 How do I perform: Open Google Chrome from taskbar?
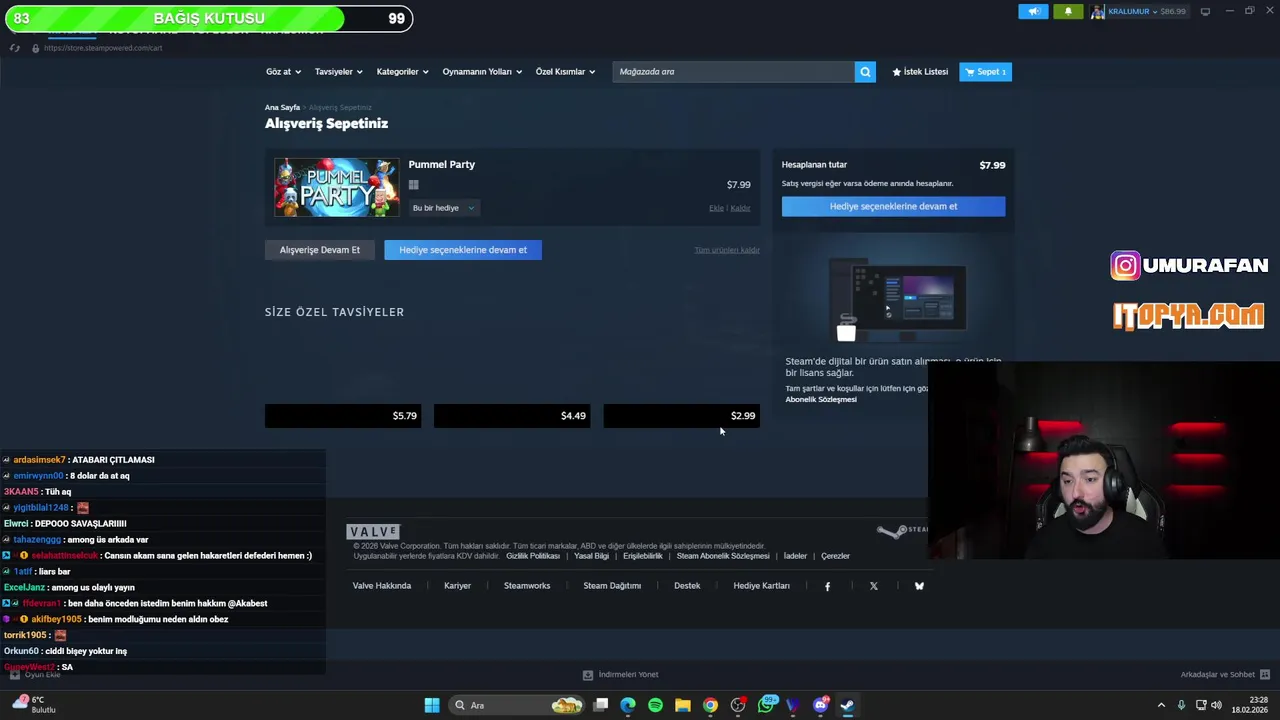(710, 705)
